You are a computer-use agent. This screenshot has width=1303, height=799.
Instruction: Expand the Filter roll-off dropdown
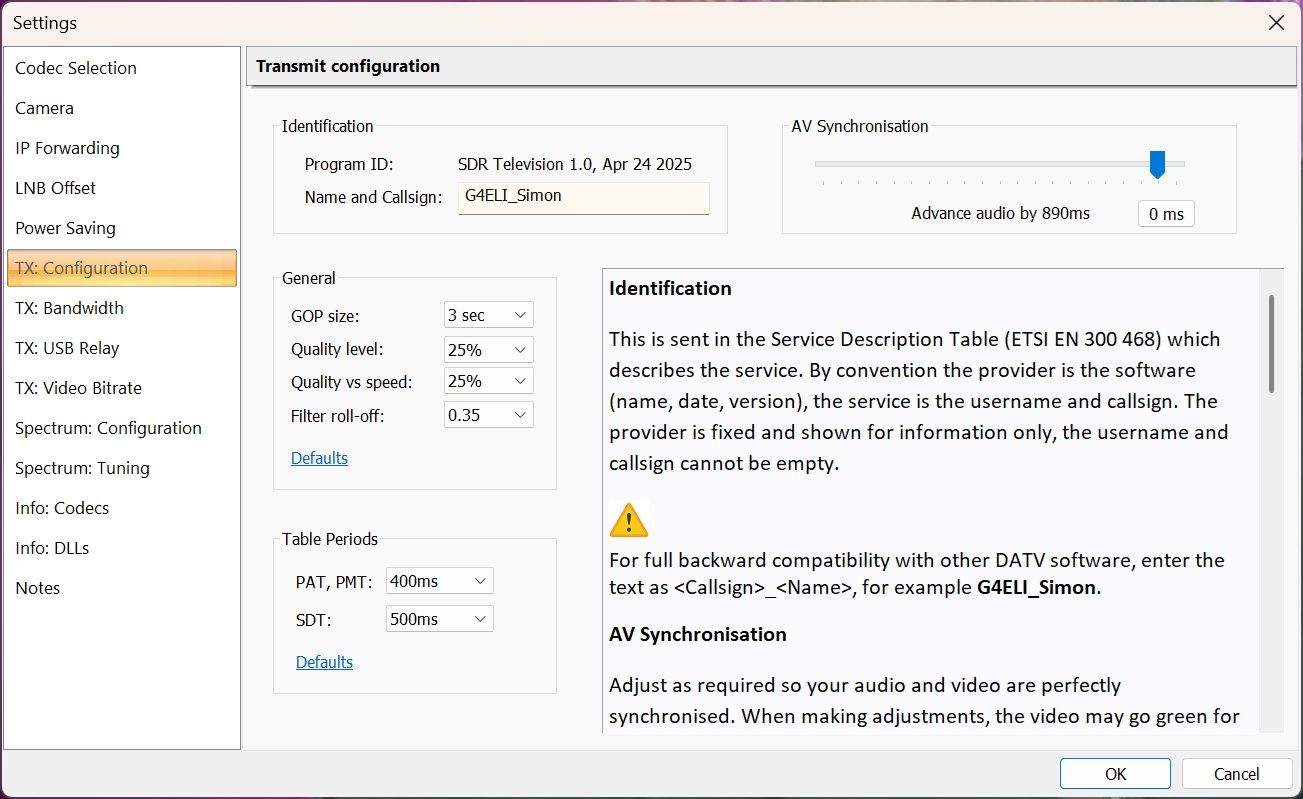(489, 415)
